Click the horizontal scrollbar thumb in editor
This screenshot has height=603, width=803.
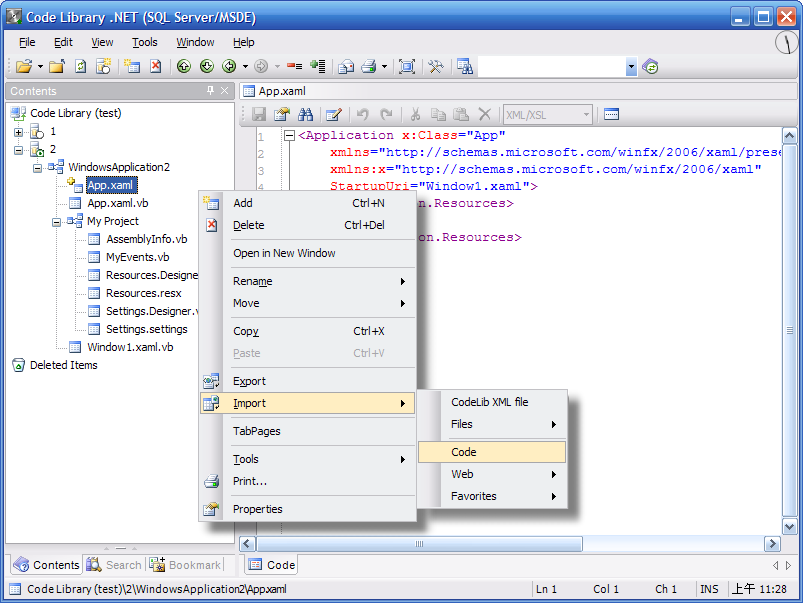(419, 544)
